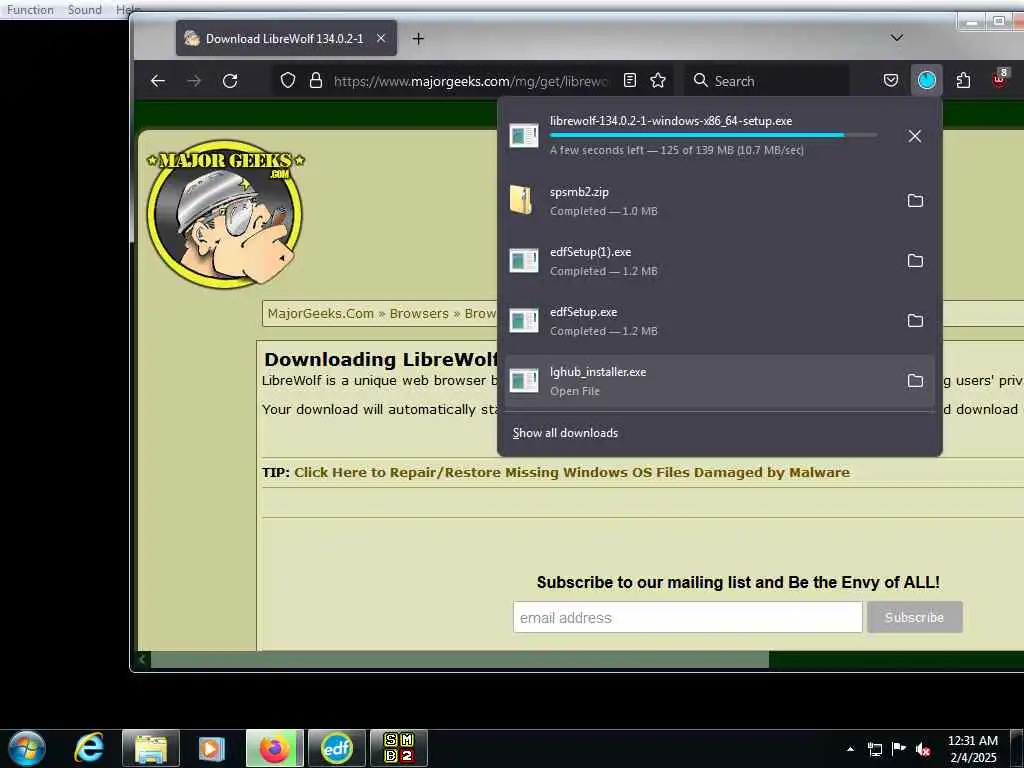Click the MajorGeeks logo
This screenshot has width=1024, height=768.
(x=225, y=212)
